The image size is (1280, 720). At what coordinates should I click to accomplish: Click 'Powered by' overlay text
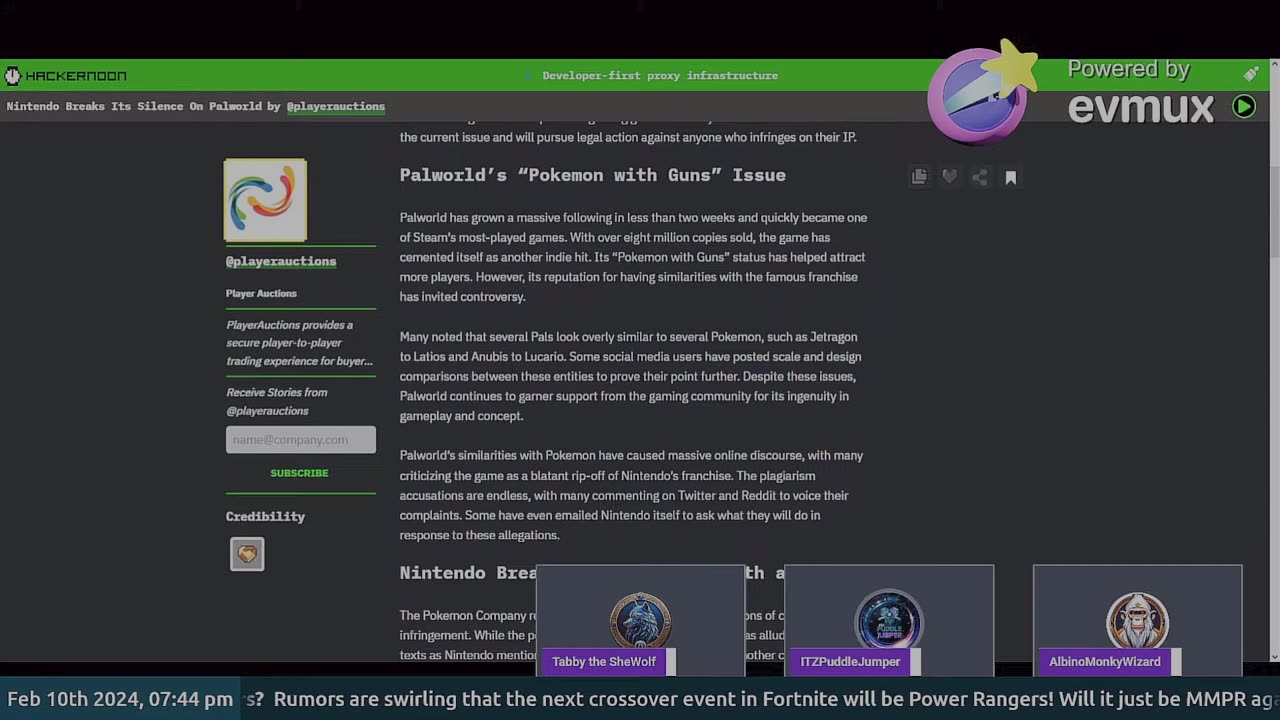coord(1129,69)
